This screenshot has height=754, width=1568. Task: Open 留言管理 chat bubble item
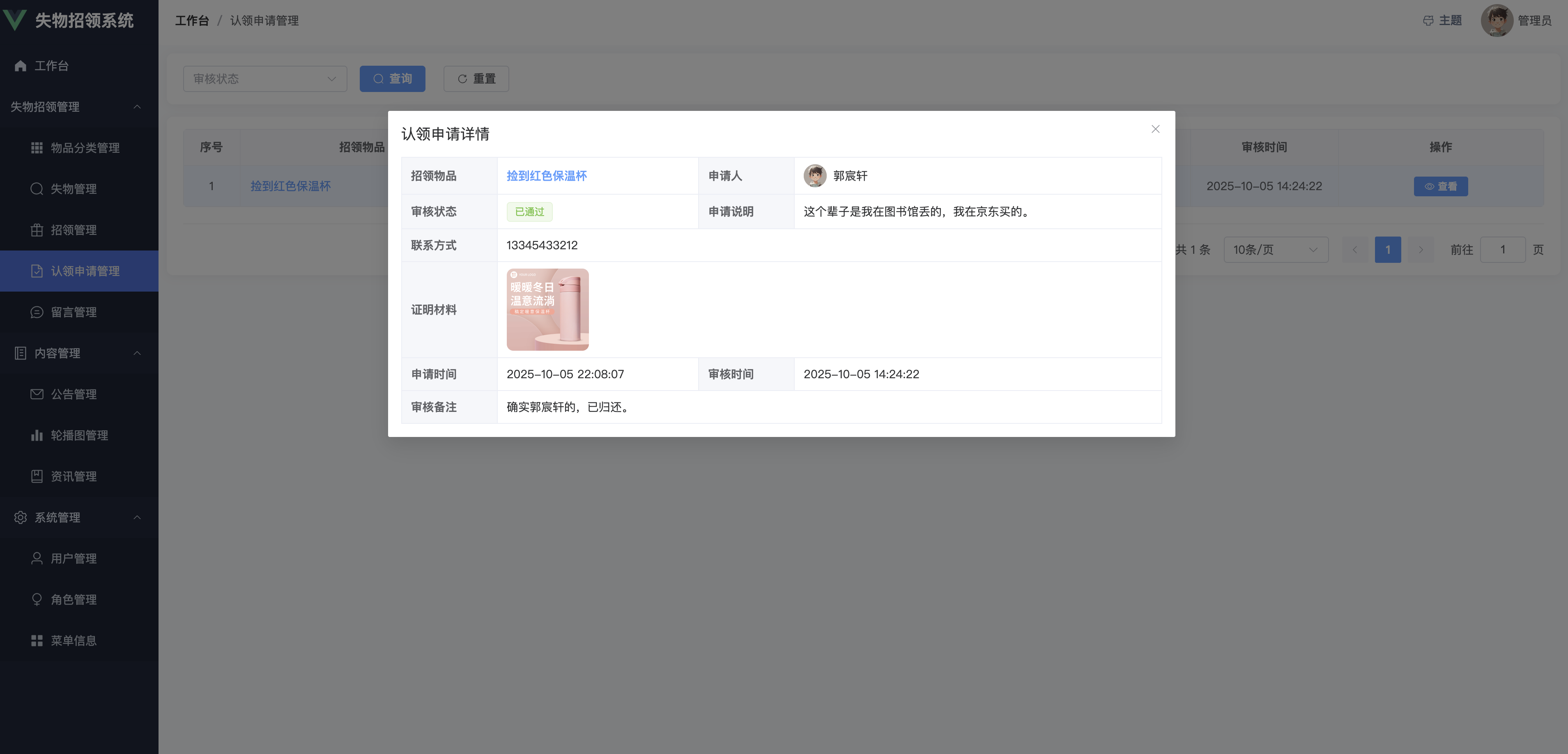coord(37,312)
